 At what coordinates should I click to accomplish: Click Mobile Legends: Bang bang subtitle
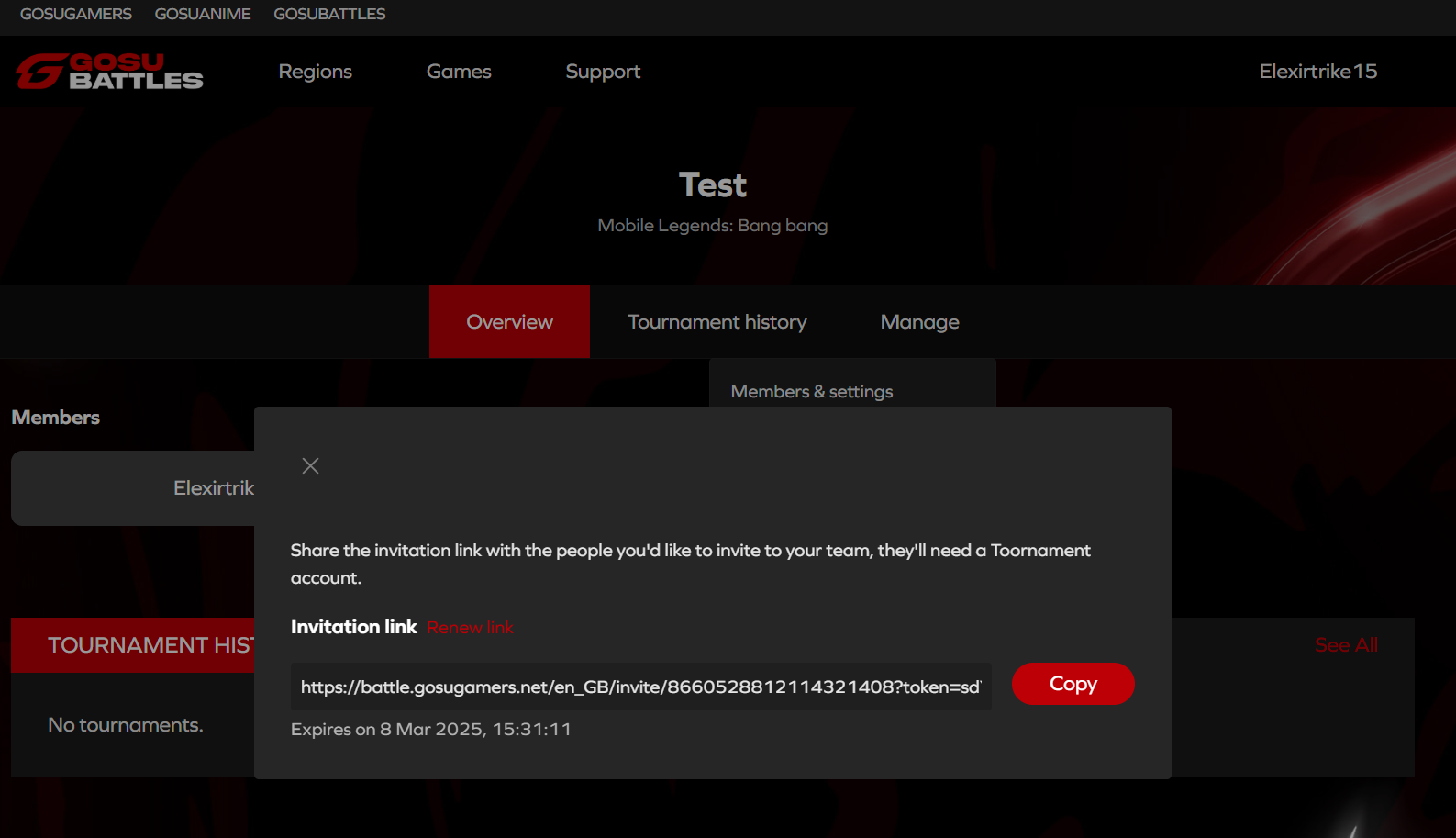[713, 226]
